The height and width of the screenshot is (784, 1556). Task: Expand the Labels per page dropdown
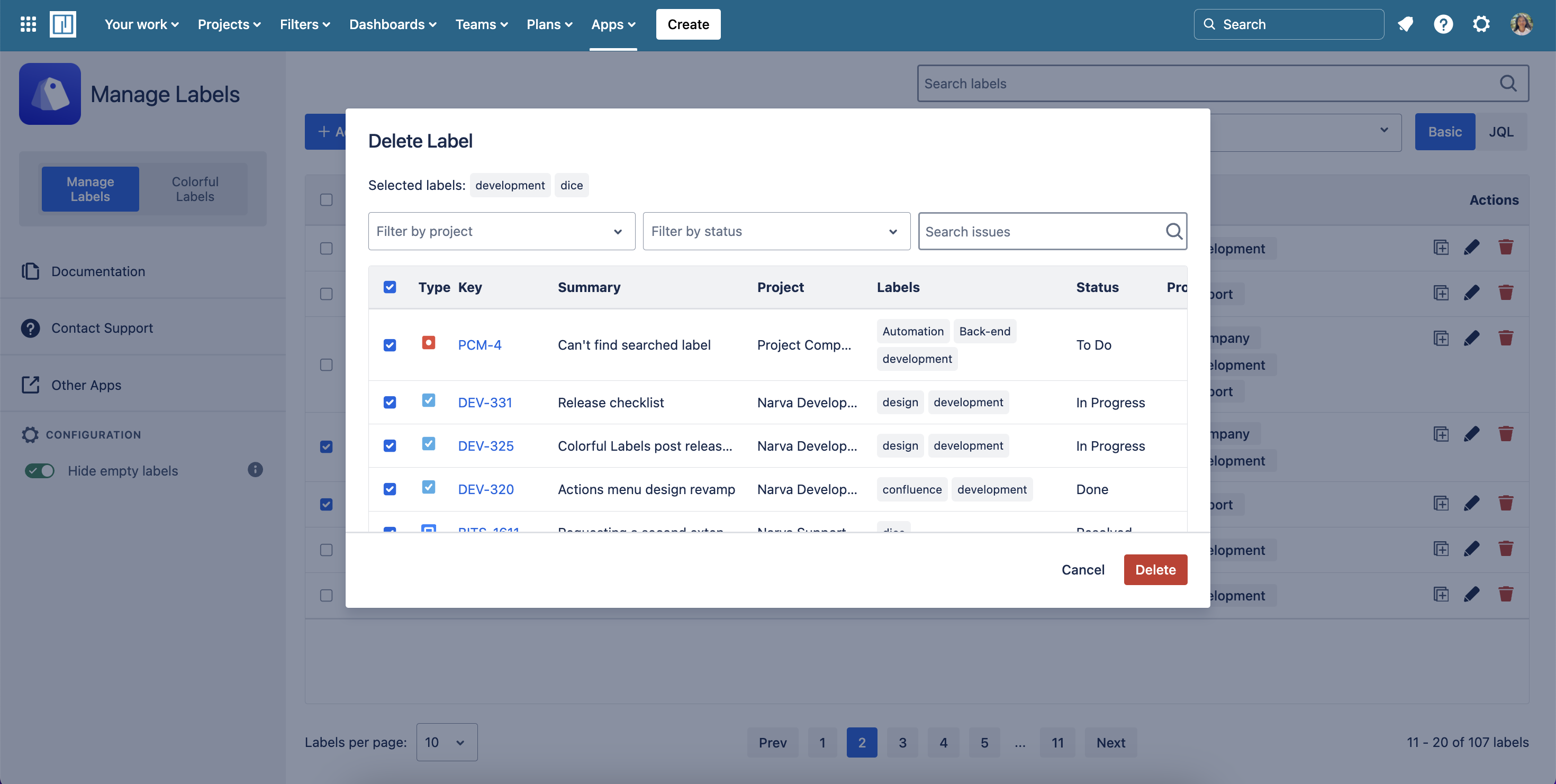click(446, 742)
